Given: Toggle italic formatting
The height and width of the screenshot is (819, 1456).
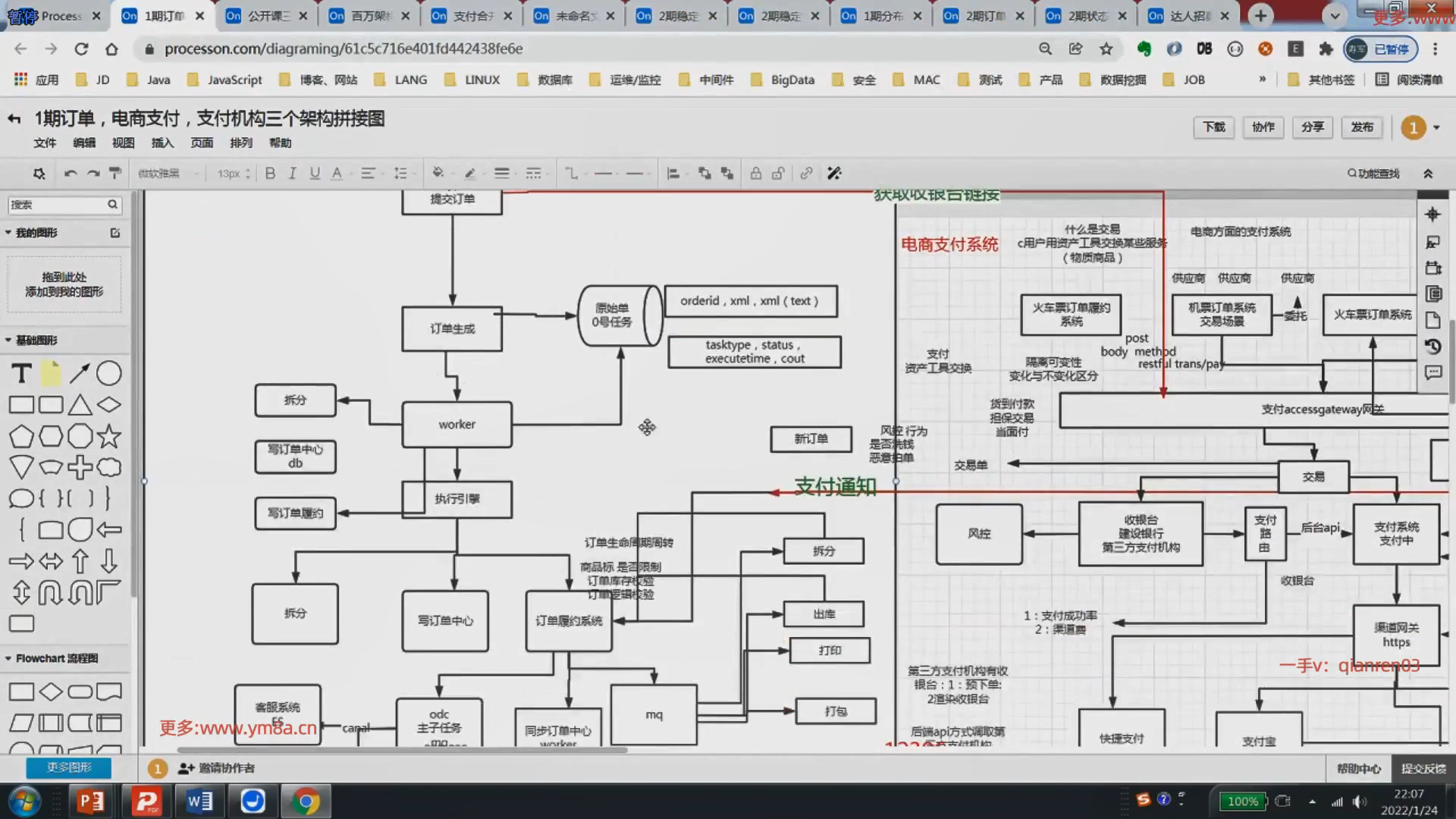Looking at the screenshot, I should click(x=292, y=174).
